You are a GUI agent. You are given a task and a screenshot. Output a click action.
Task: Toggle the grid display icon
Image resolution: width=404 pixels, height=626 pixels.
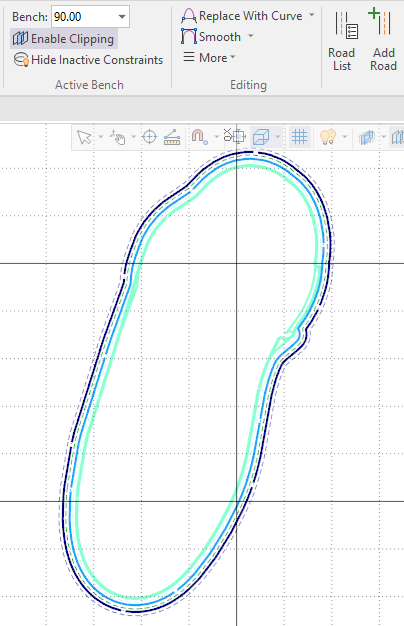tap(299, 137)
